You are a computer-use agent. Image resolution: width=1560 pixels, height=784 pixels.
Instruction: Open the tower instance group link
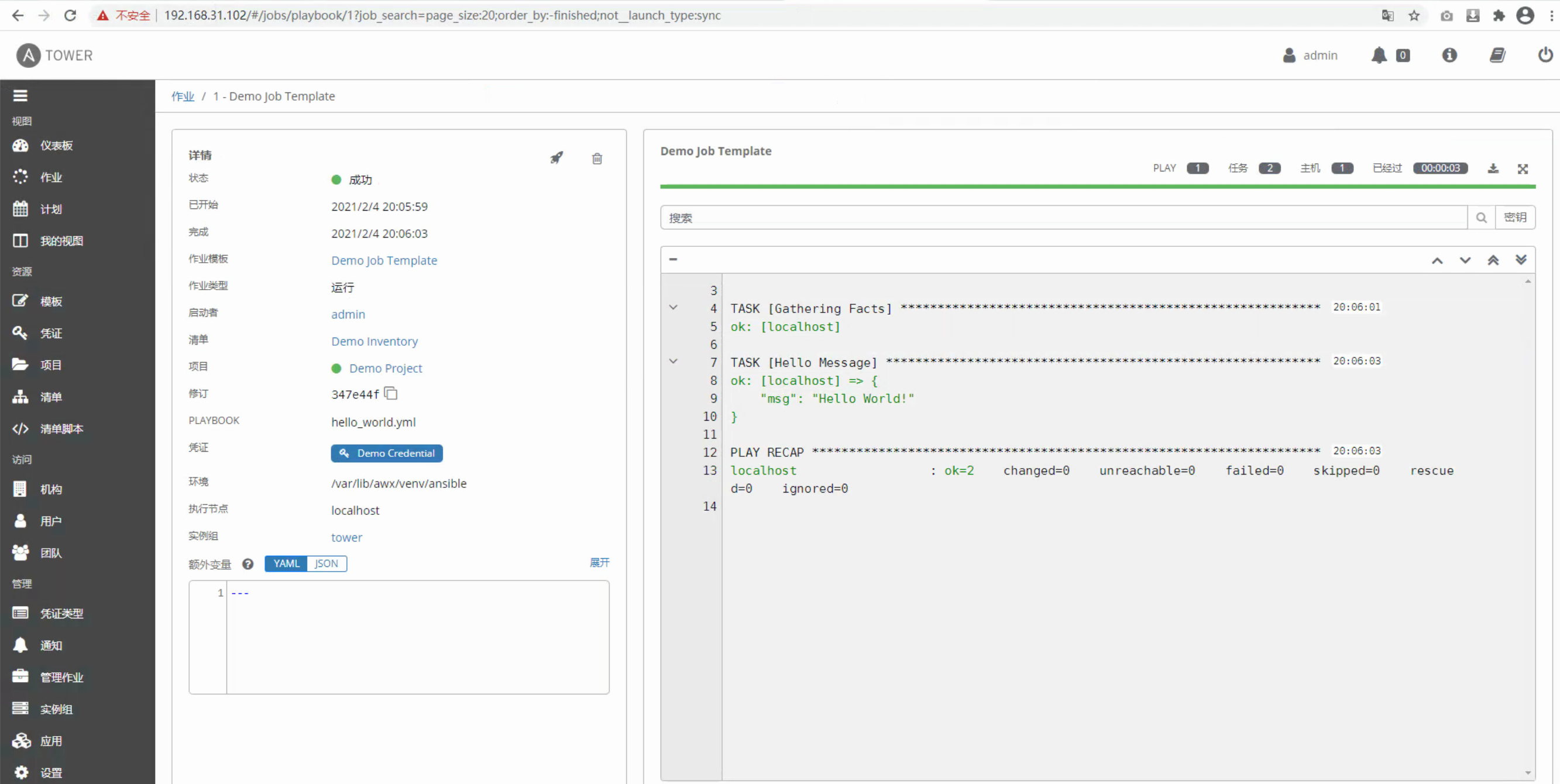click(x=346, y=537)
